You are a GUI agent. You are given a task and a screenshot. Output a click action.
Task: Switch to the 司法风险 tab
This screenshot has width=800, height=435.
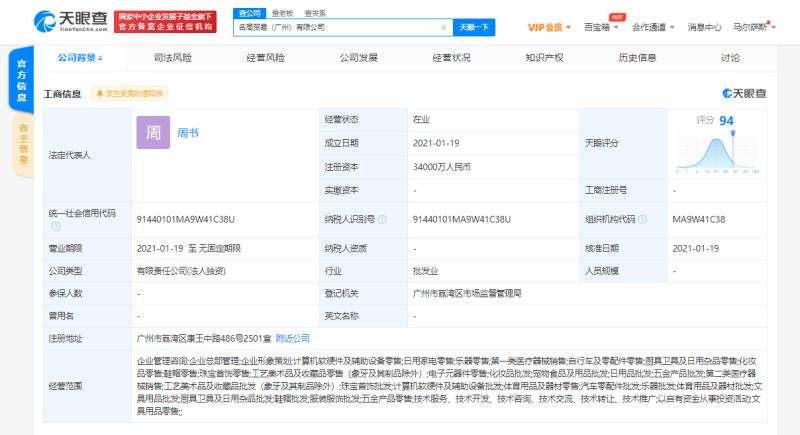(x=172, y=58)
